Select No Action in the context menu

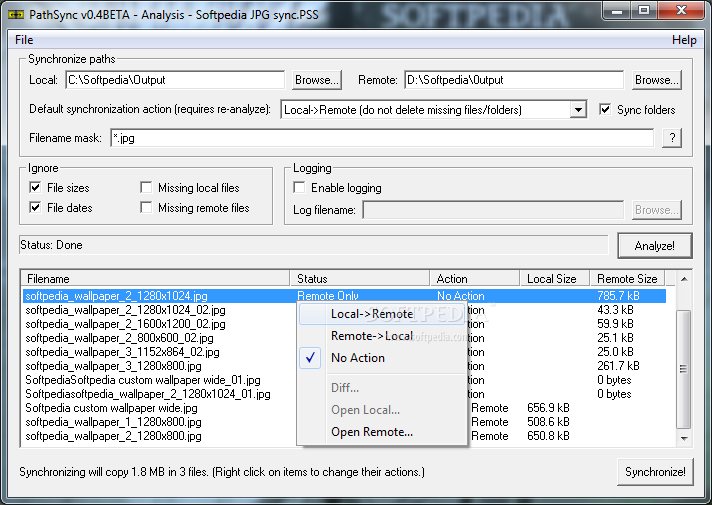click(x=382, y=358)
